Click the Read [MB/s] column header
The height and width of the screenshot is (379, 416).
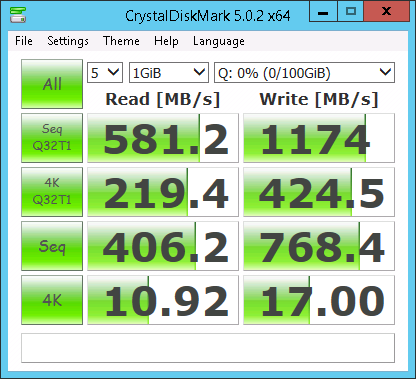[163, 99]
